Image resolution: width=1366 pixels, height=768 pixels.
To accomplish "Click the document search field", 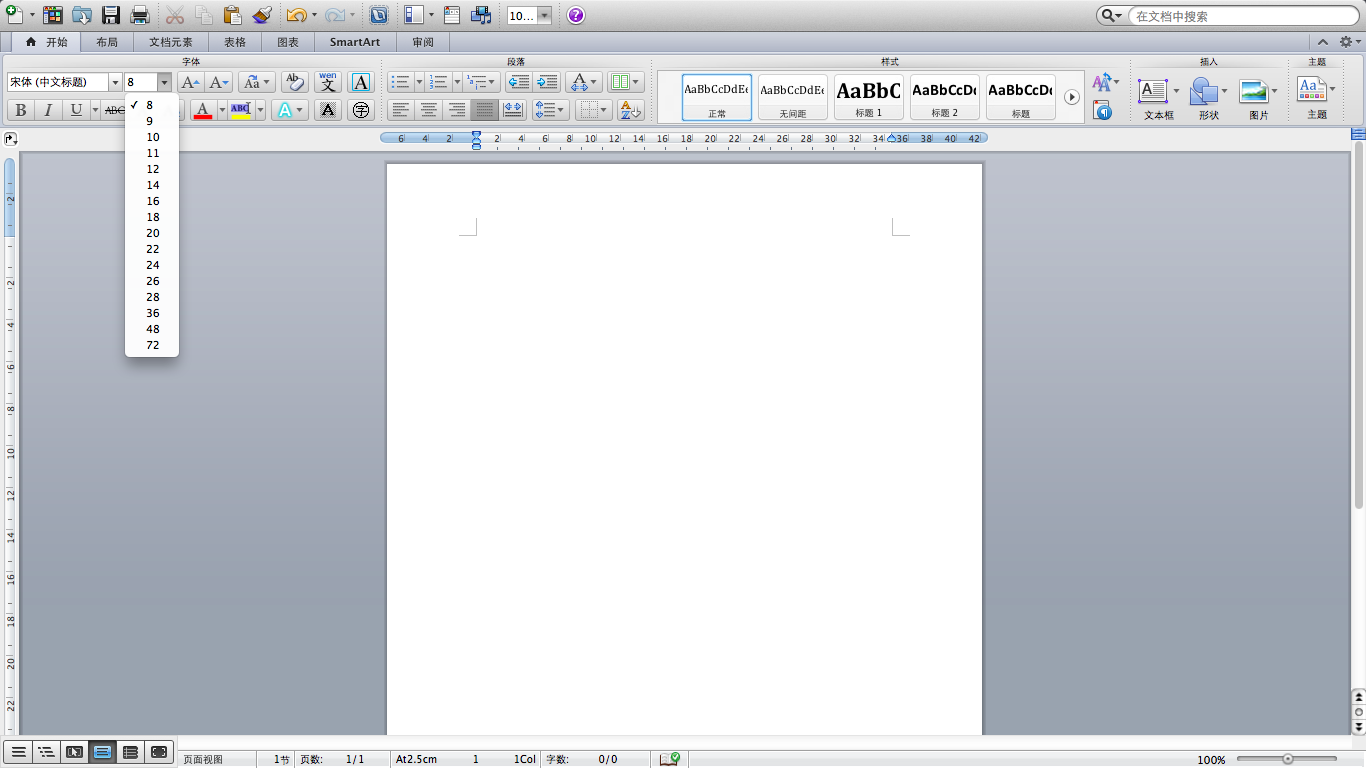I will click(1240, 16).
